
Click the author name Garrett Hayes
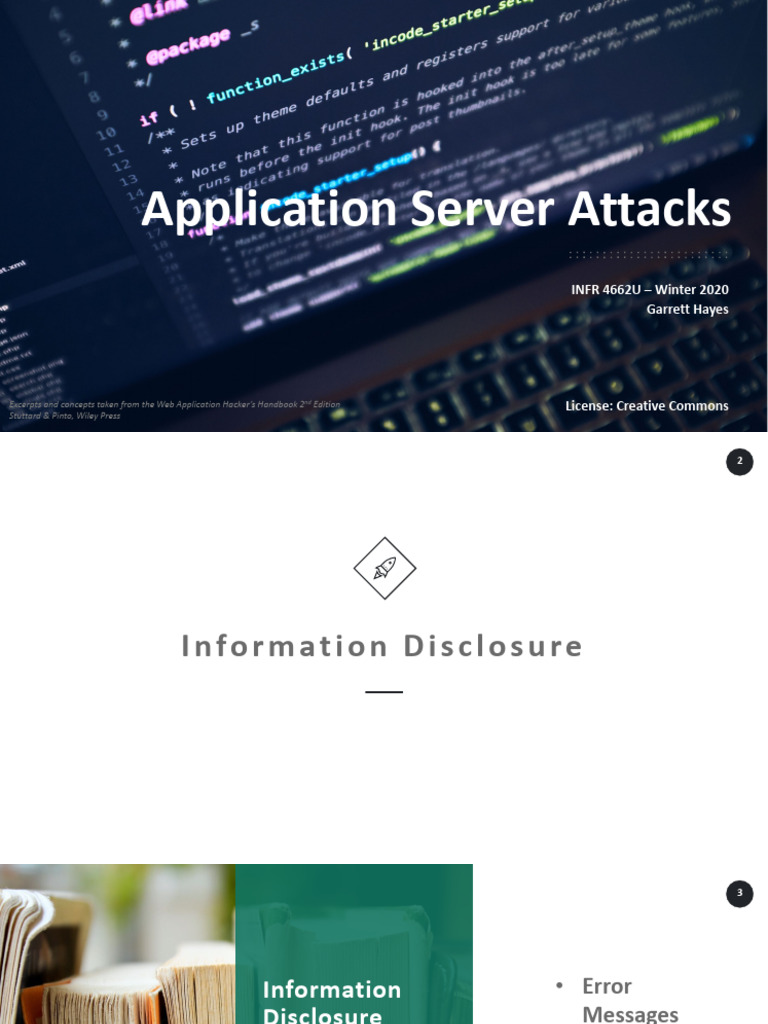687,309
